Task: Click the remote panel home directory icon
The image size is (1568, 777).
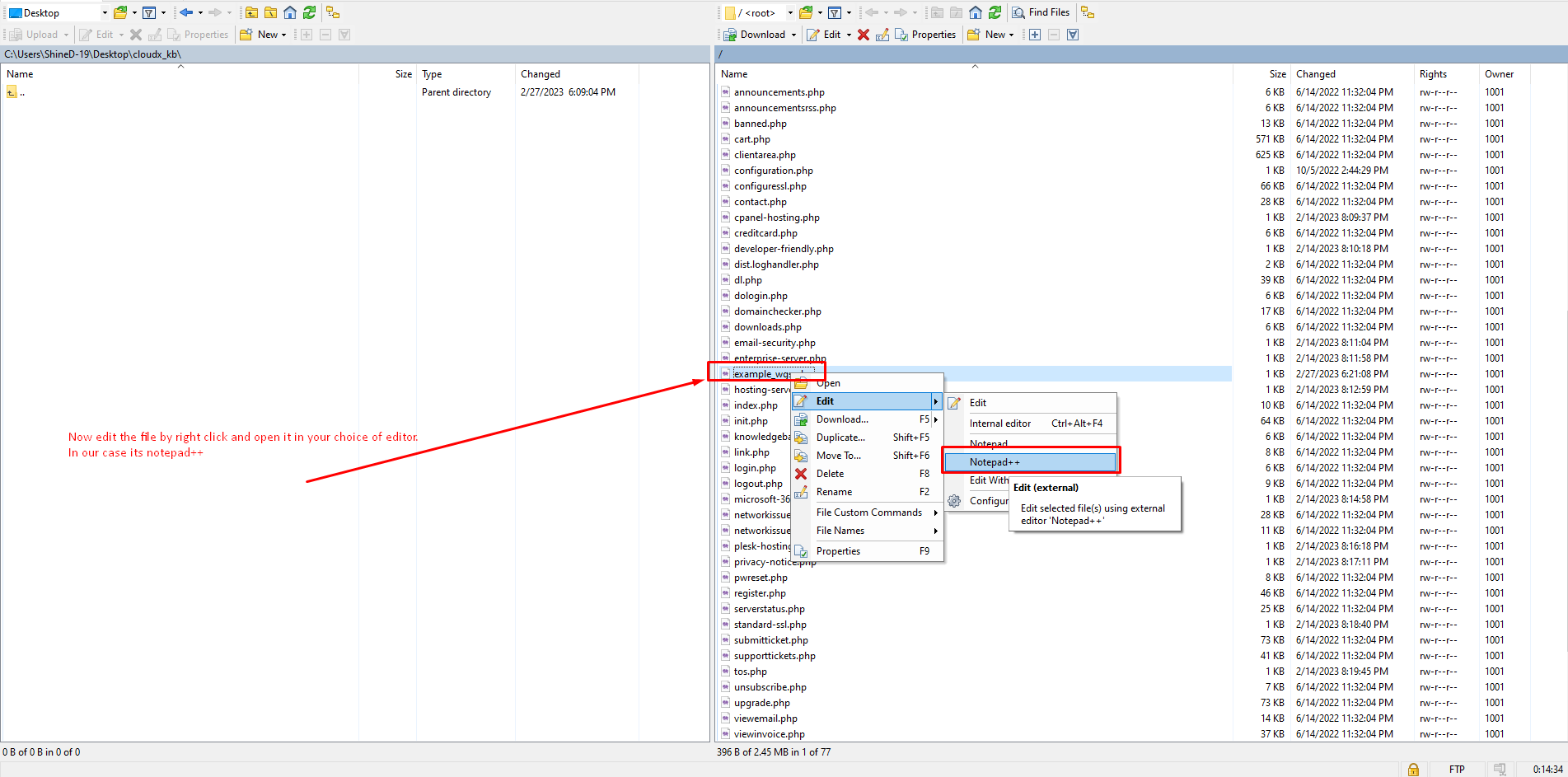Action: pyautogui.click(x=976, y=12)
